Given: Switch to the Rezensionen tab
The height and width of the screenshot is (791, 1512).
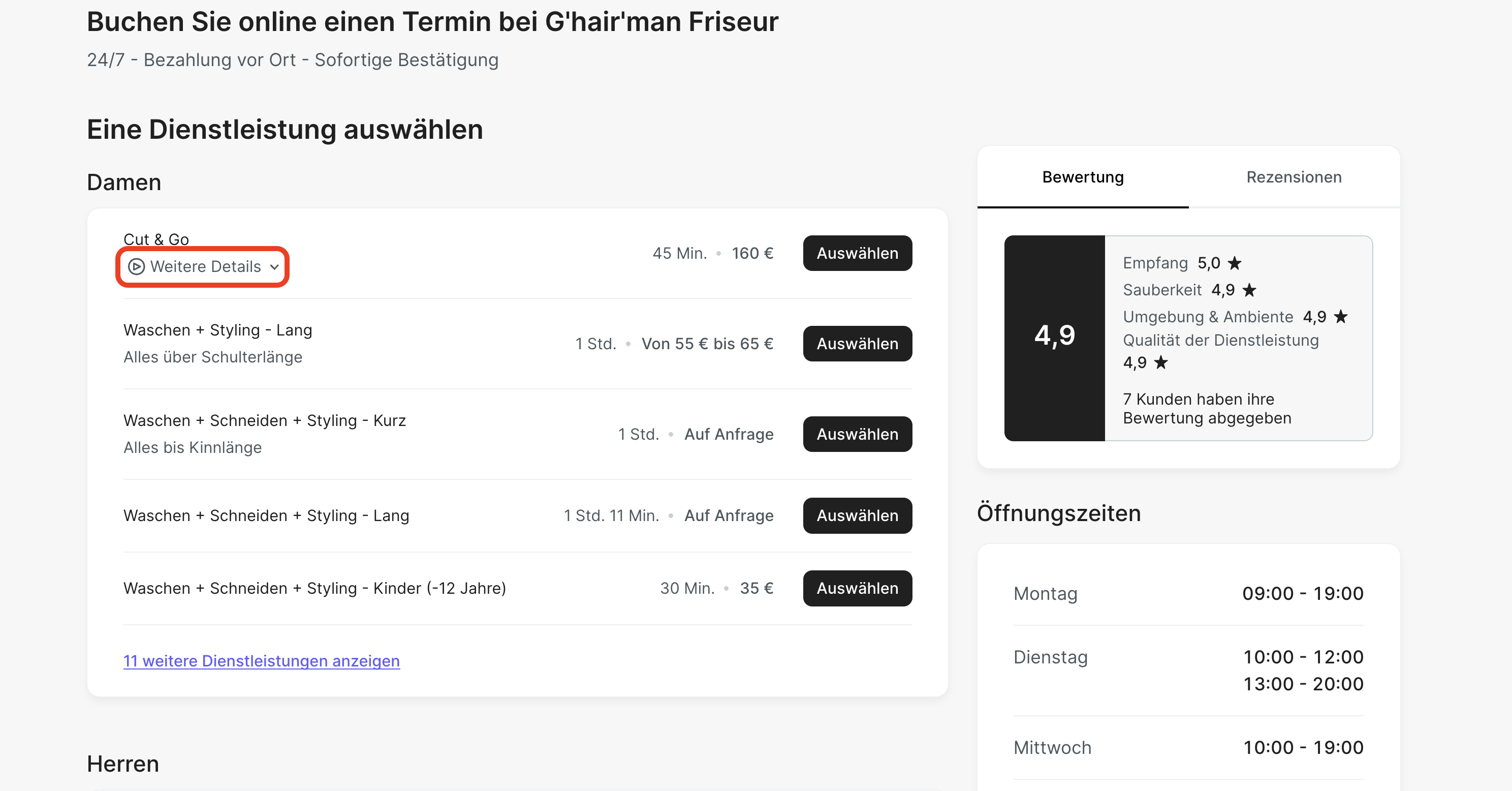Looking at the screenshot, I should 1294,177.
